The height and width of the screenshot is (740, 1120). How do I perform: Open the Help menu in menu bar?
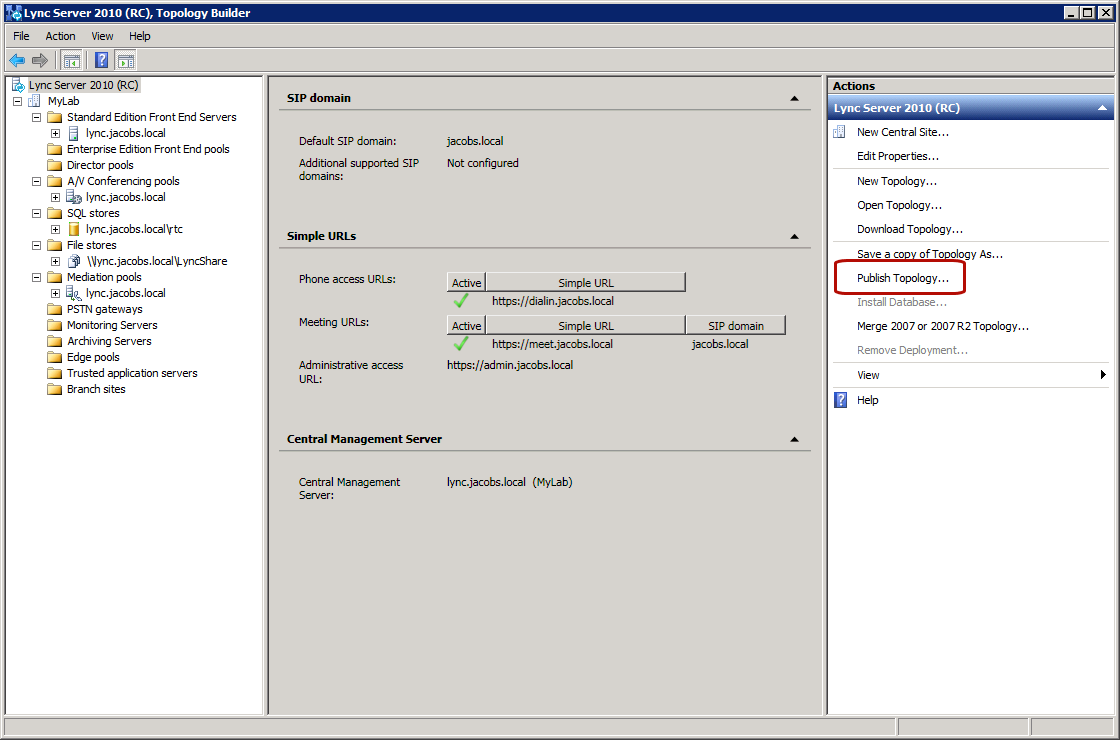pyautogui.click(x=140, y=36)
